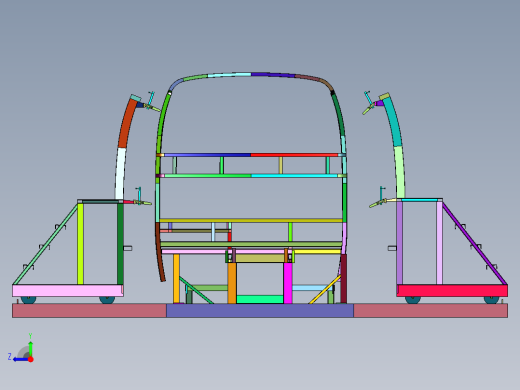Pick the light pink base beam of left cart
The image size is (520, 390).
pyautogui.click(x=68, y=290)
